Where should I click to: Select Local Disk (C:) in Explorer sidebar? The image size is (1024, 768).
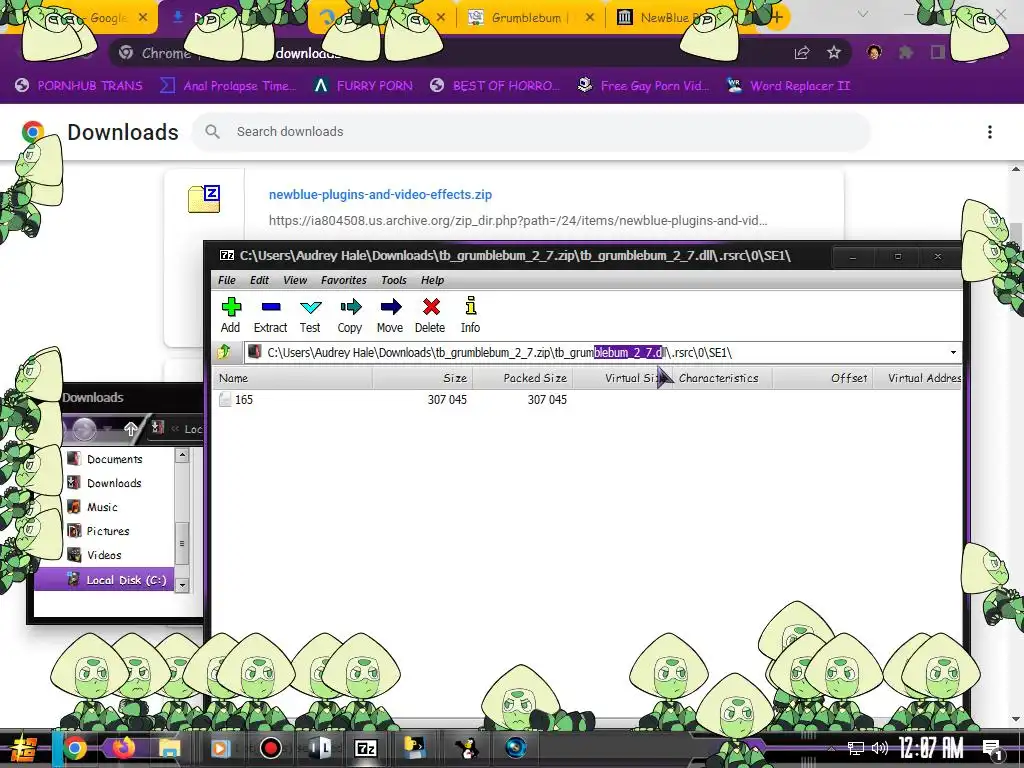[104, 580]
